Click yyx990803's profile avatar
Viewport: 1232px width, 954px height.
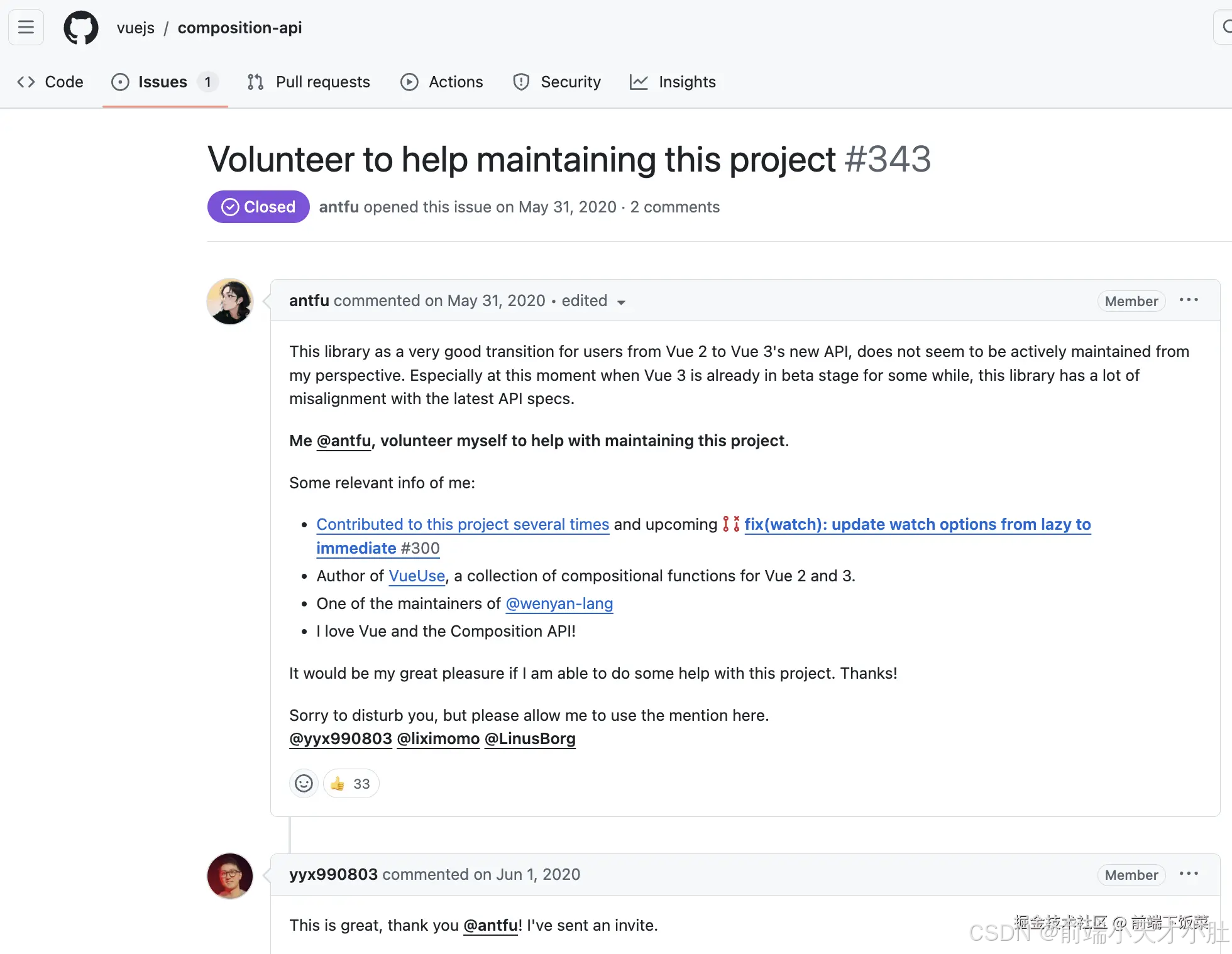pyautogui.click(x=229, y=875)
